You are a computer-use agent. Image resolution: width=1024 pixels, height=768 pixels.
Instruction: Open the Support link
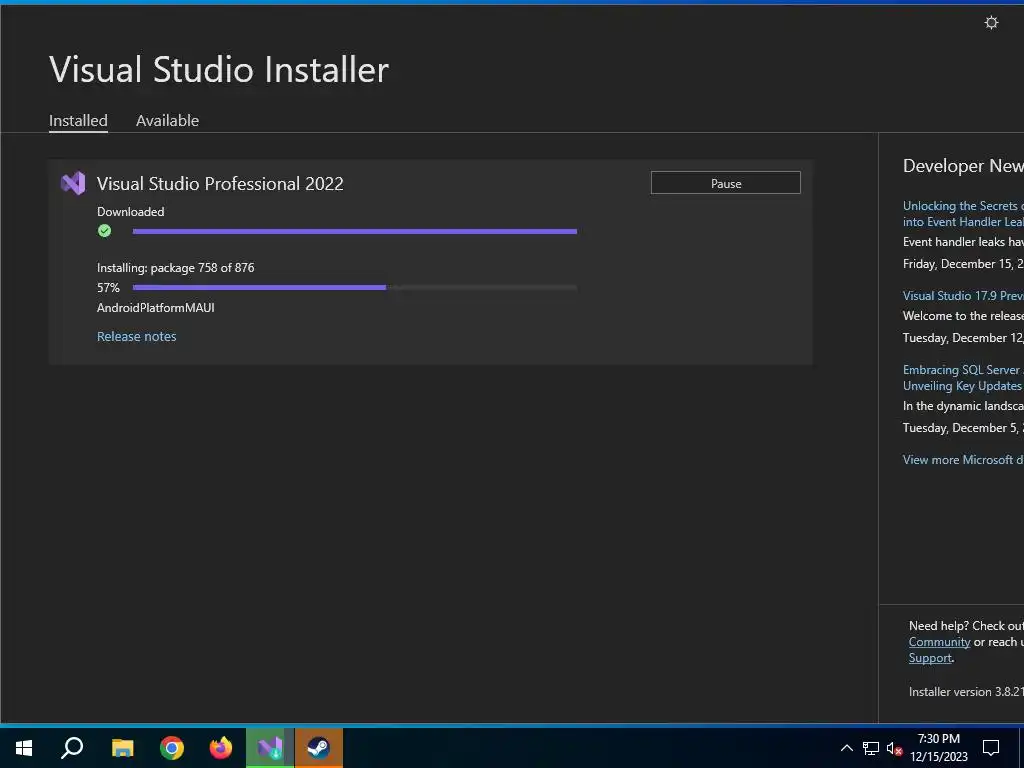pyautogui.click(x=930, y=658)
